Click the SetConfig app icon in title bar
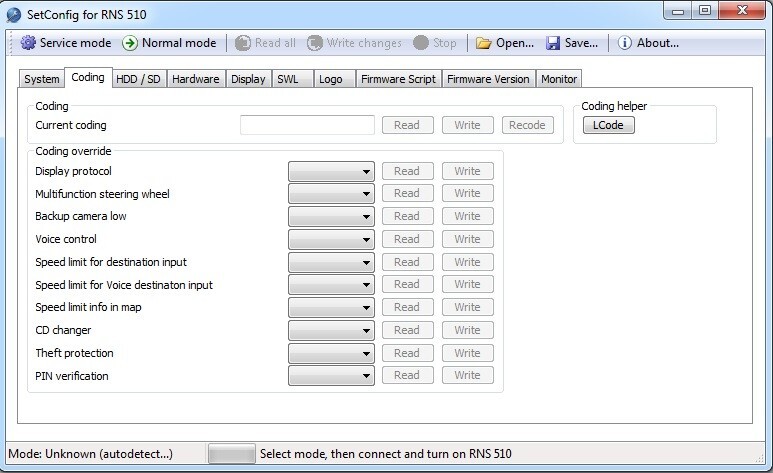Screen dimensions: 773x473 pos(14,14)
